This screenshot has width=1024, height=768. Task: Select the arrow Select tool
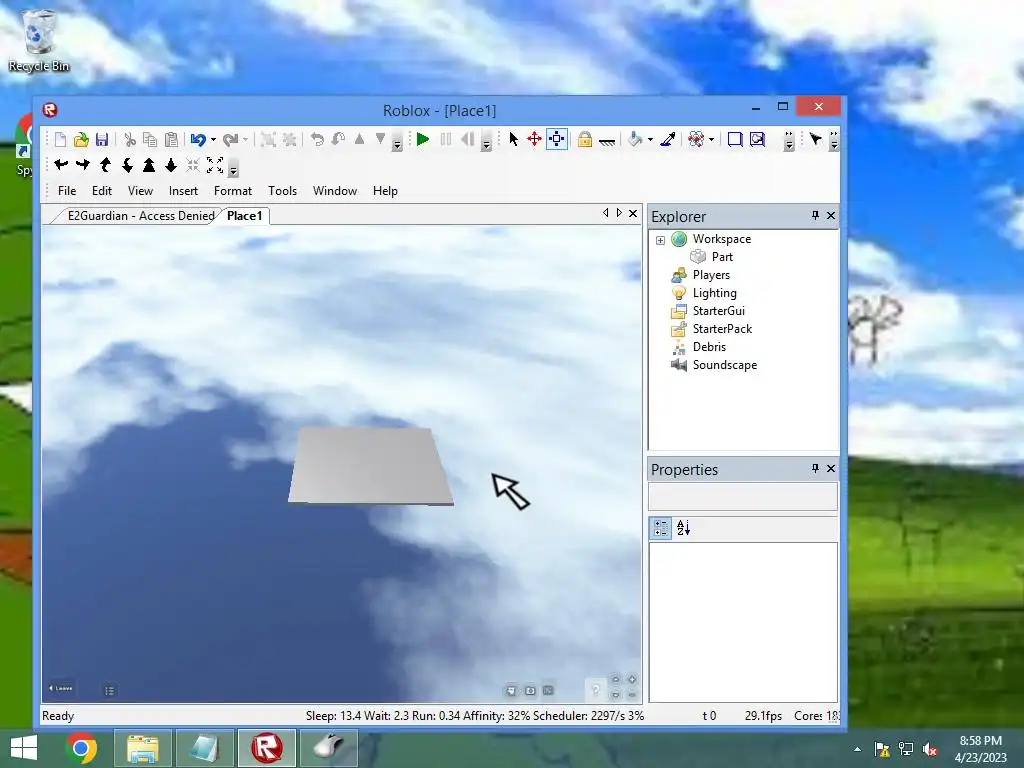(513, 139)
